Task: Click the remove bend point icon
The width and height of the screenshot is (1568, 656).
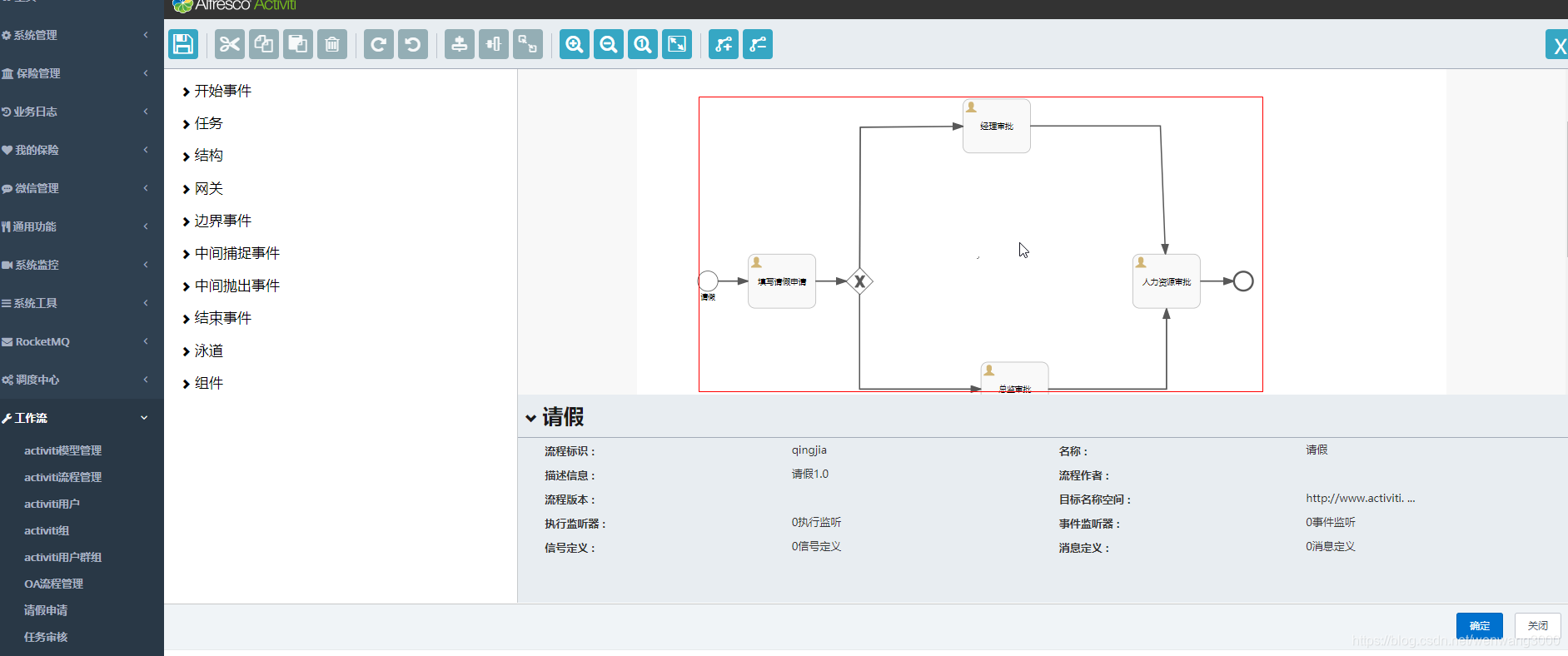Action: pos(758,44)
